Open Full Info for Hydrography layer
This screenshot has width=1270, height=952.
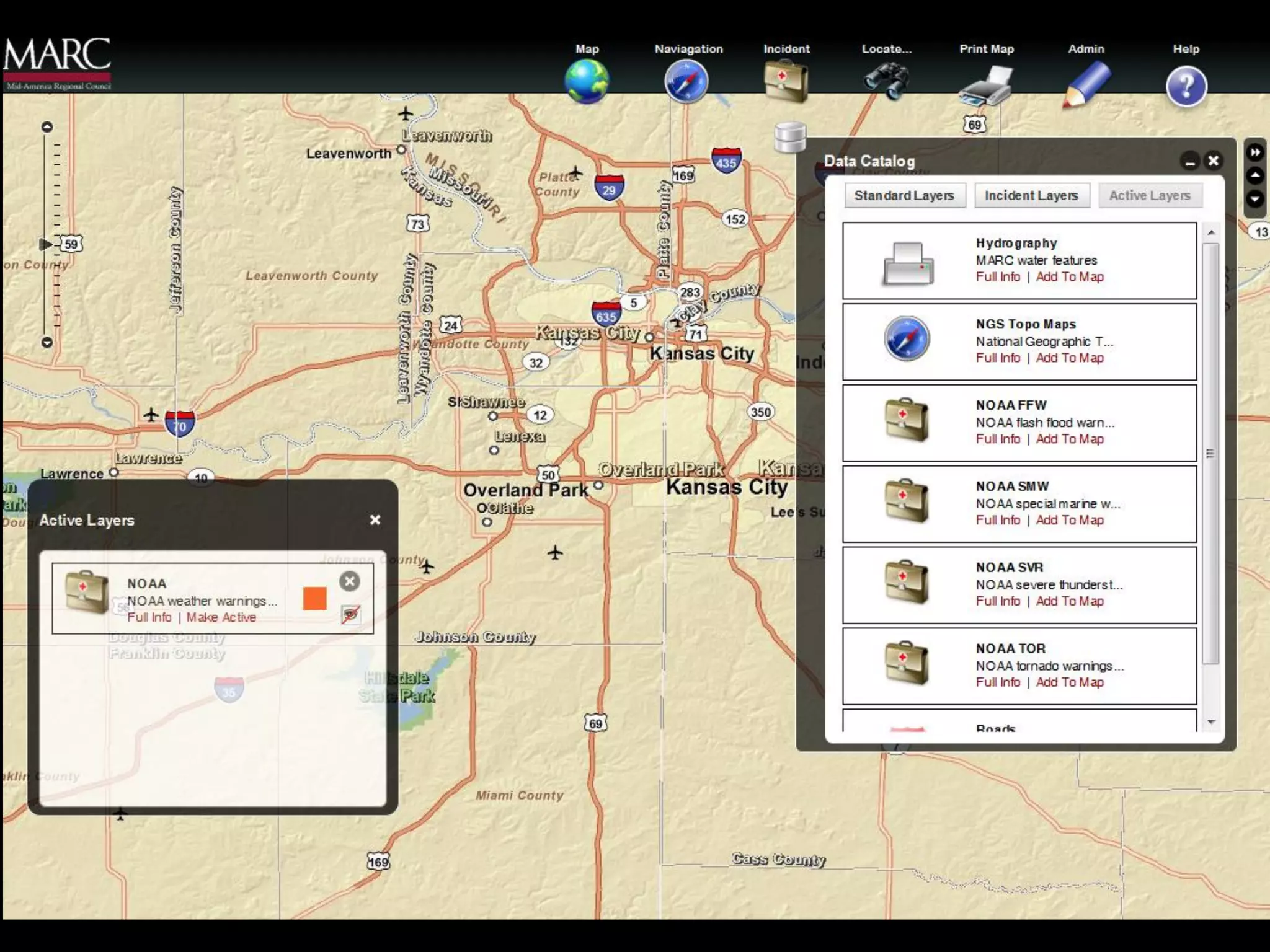coord(998,277)
